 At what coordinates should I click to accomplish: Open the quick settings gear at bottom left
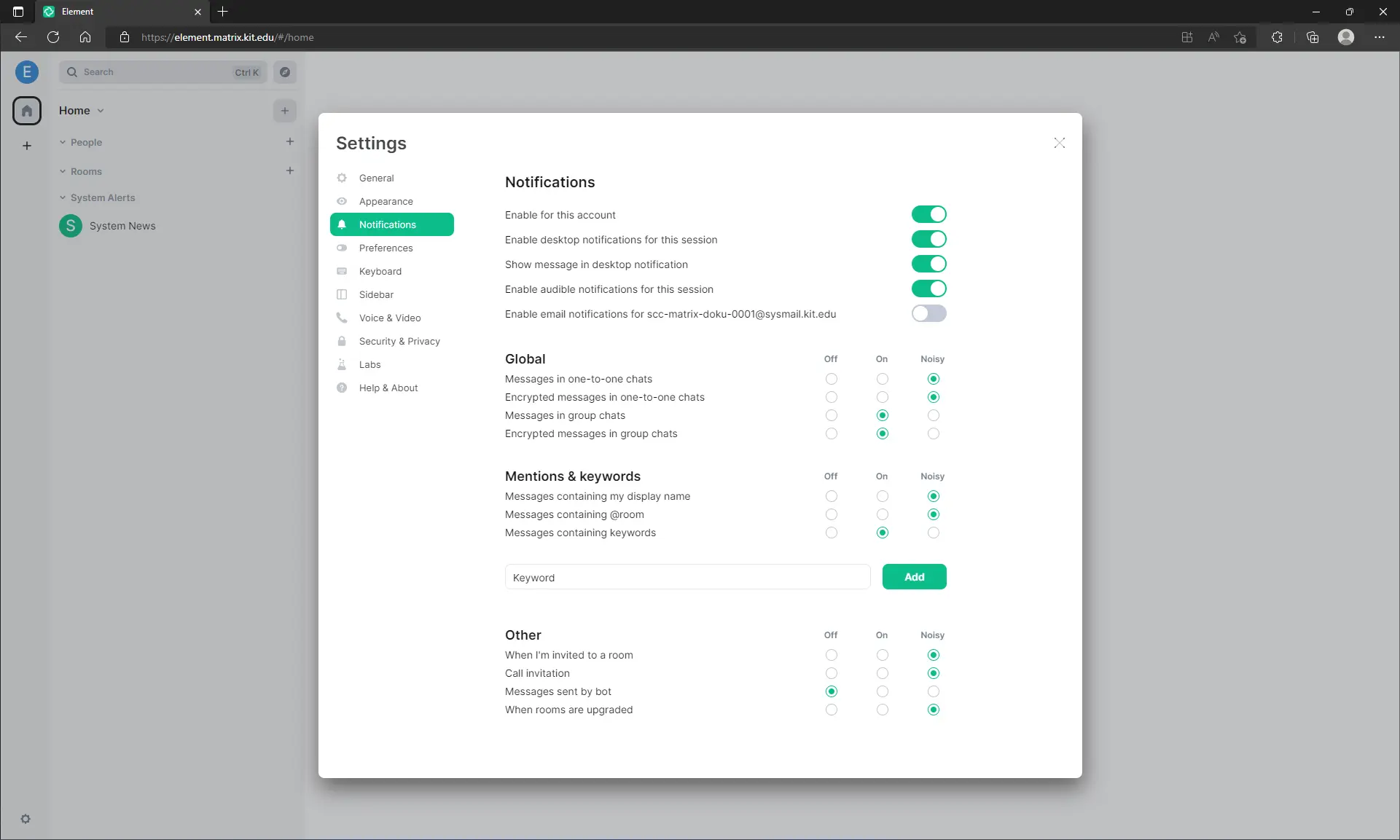26,819
